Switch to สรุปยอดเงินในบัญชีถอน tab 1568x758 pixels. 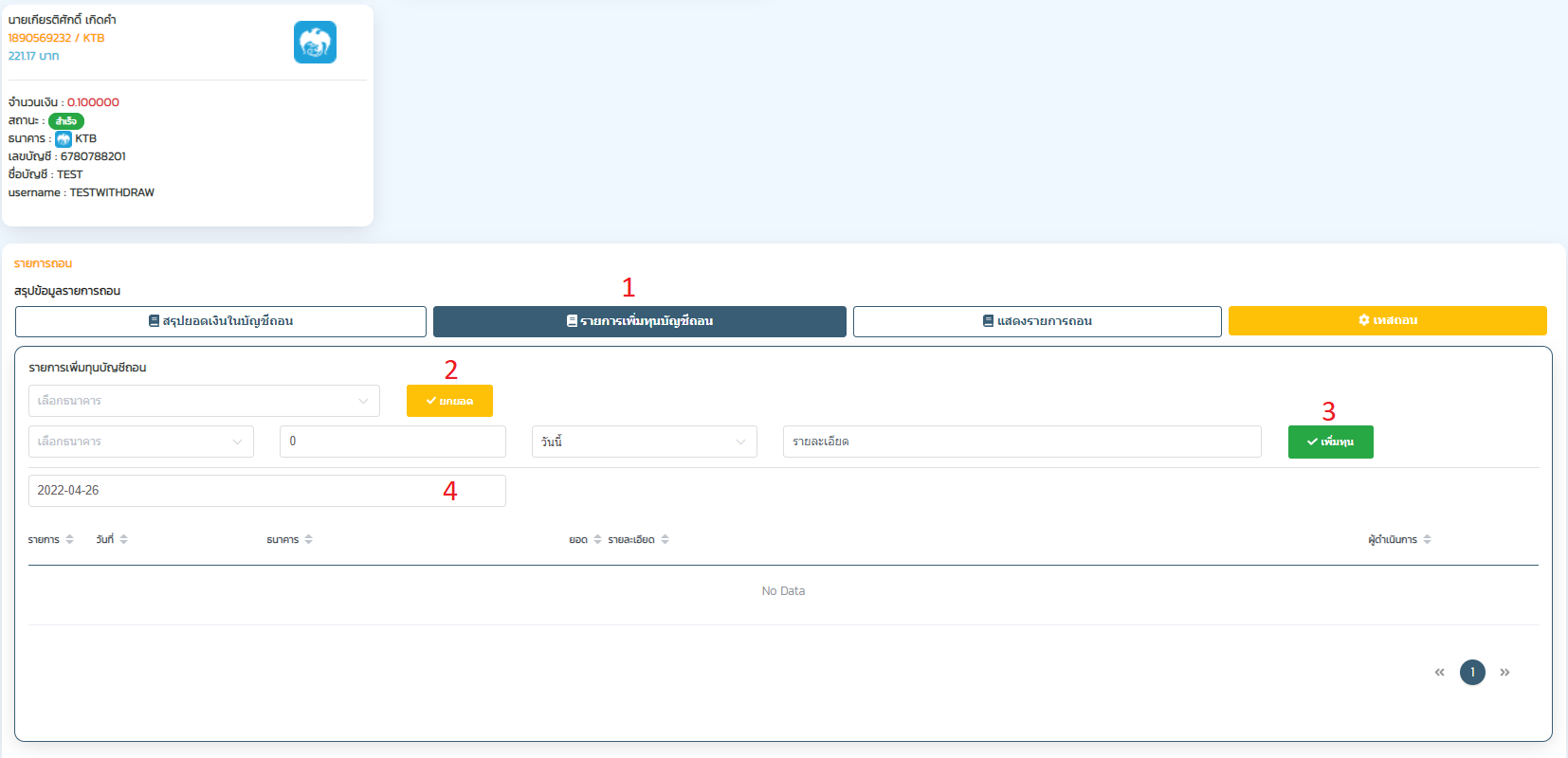221,321
